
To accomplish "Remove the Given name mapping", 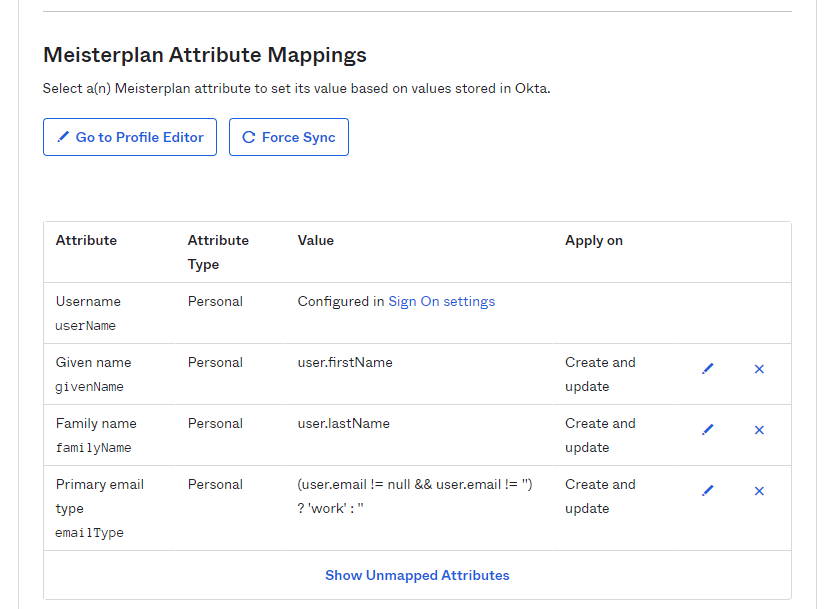I will pyautogui.click(x=759, y=369).
